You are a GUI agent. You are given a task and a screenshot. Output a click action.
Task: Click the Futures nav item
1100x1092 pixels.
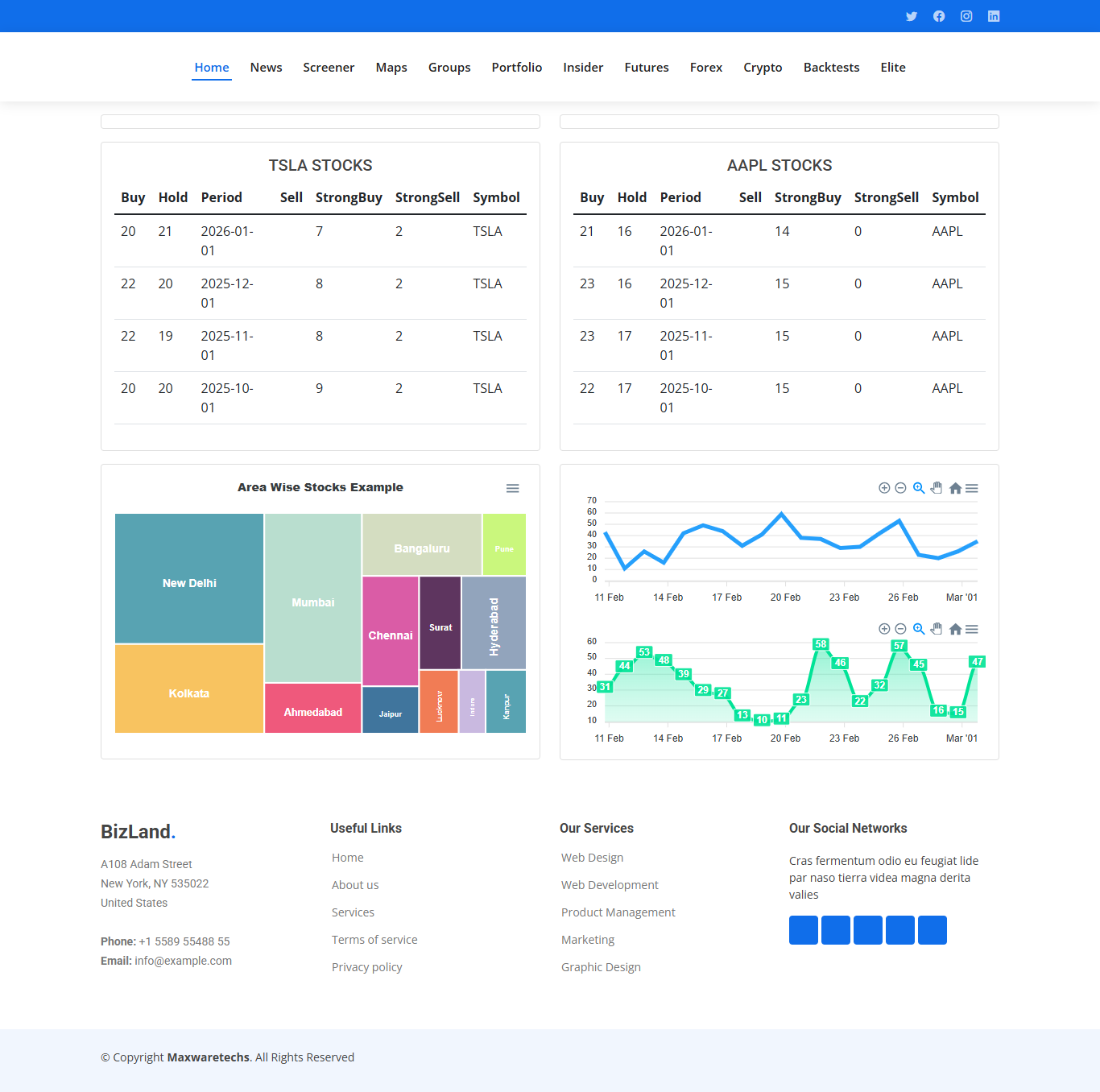pyautogui.click(x=647, y=68)
